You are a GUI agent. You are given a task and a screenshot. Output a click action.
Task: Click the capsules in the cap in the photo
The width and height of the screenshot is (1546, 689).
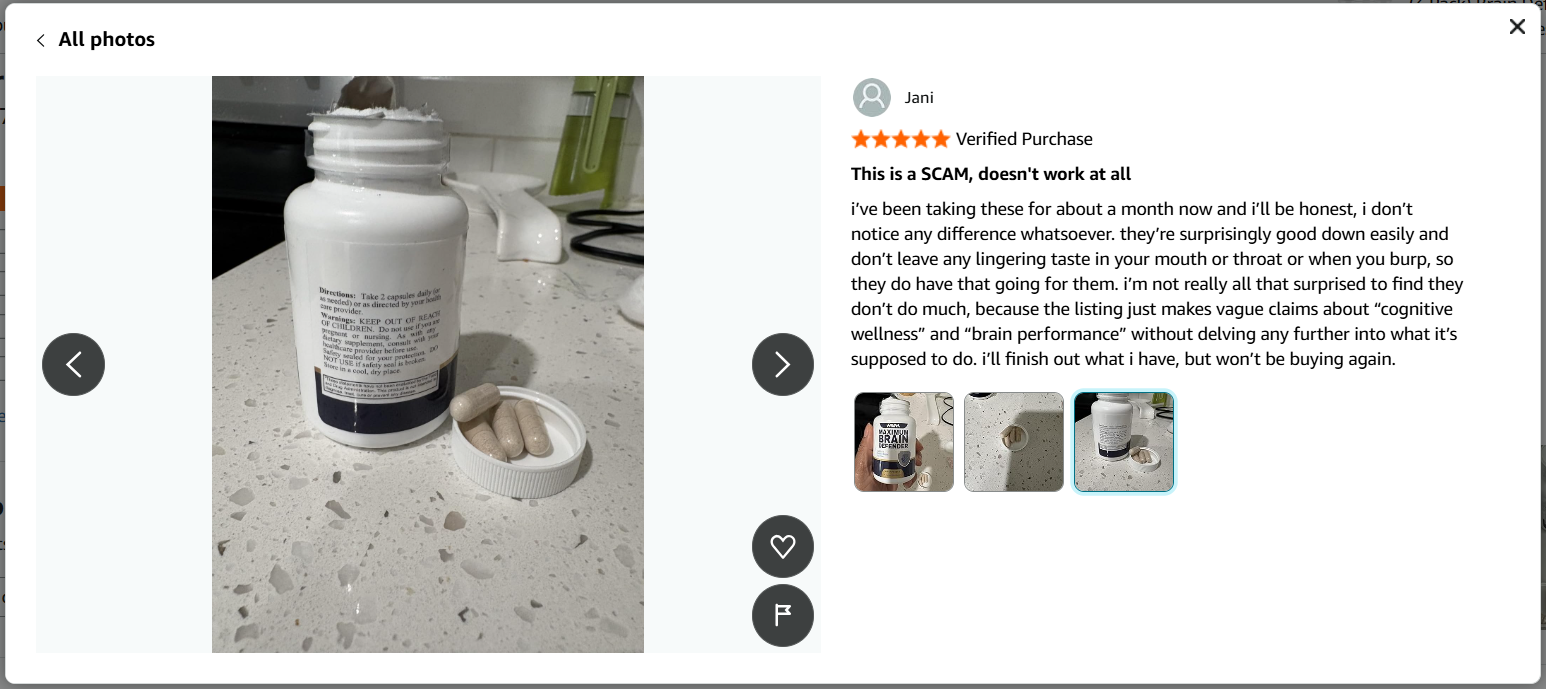click(501, 420)
